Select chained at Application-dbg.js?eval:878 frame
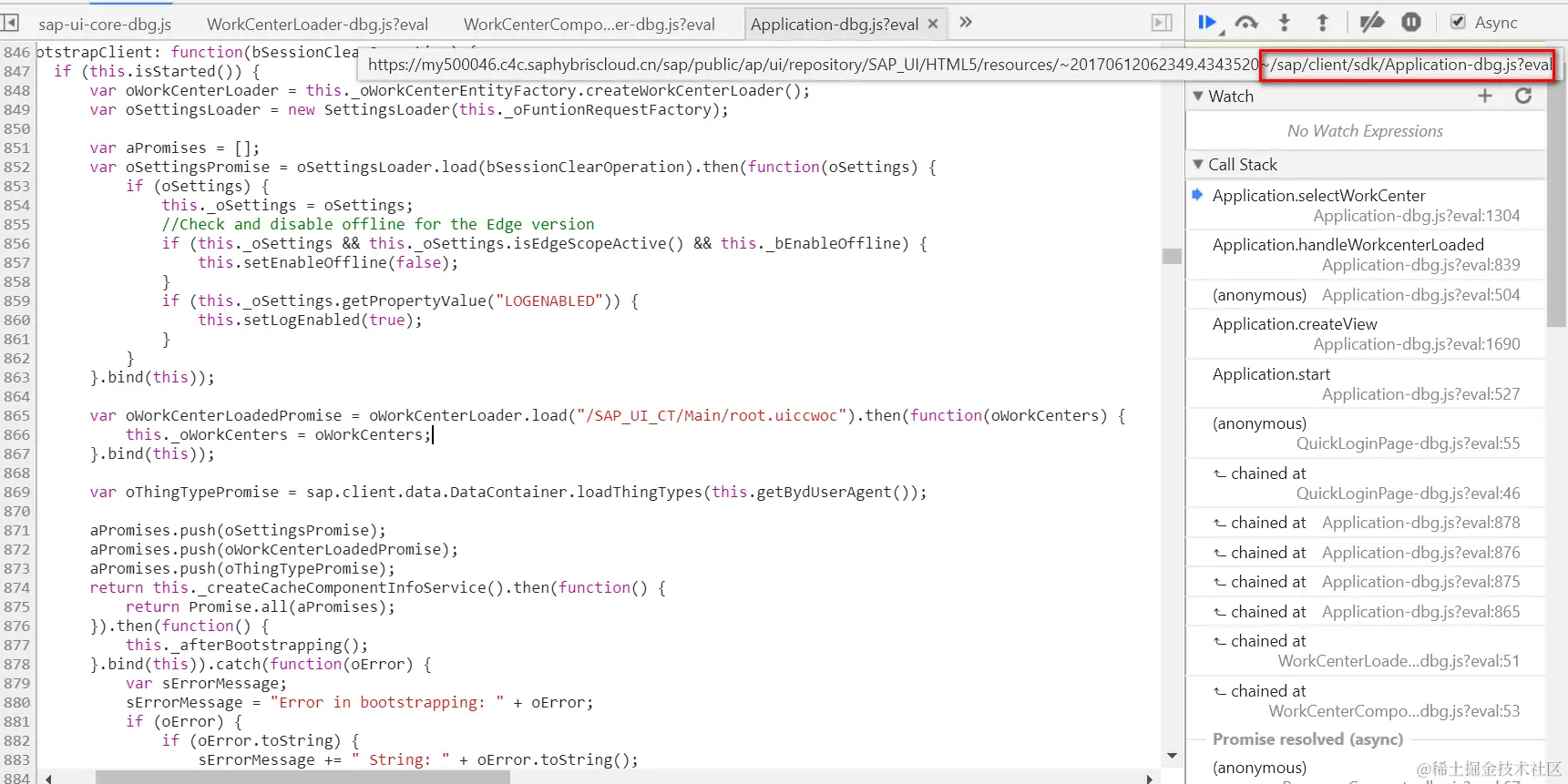This screenshot has width=1568, height=784. pos(1366,523)
